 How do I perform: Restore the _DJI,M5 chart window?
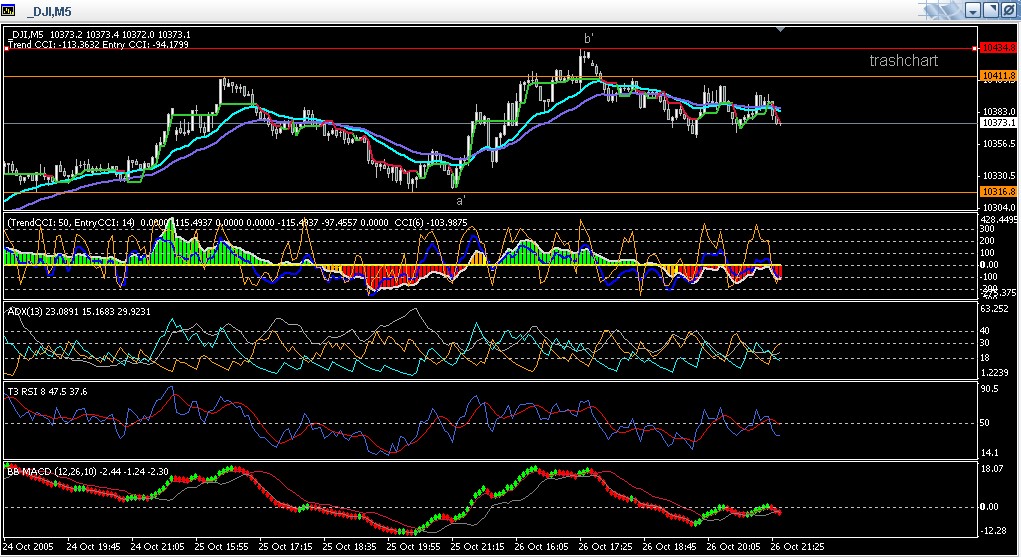coord(990,10)
